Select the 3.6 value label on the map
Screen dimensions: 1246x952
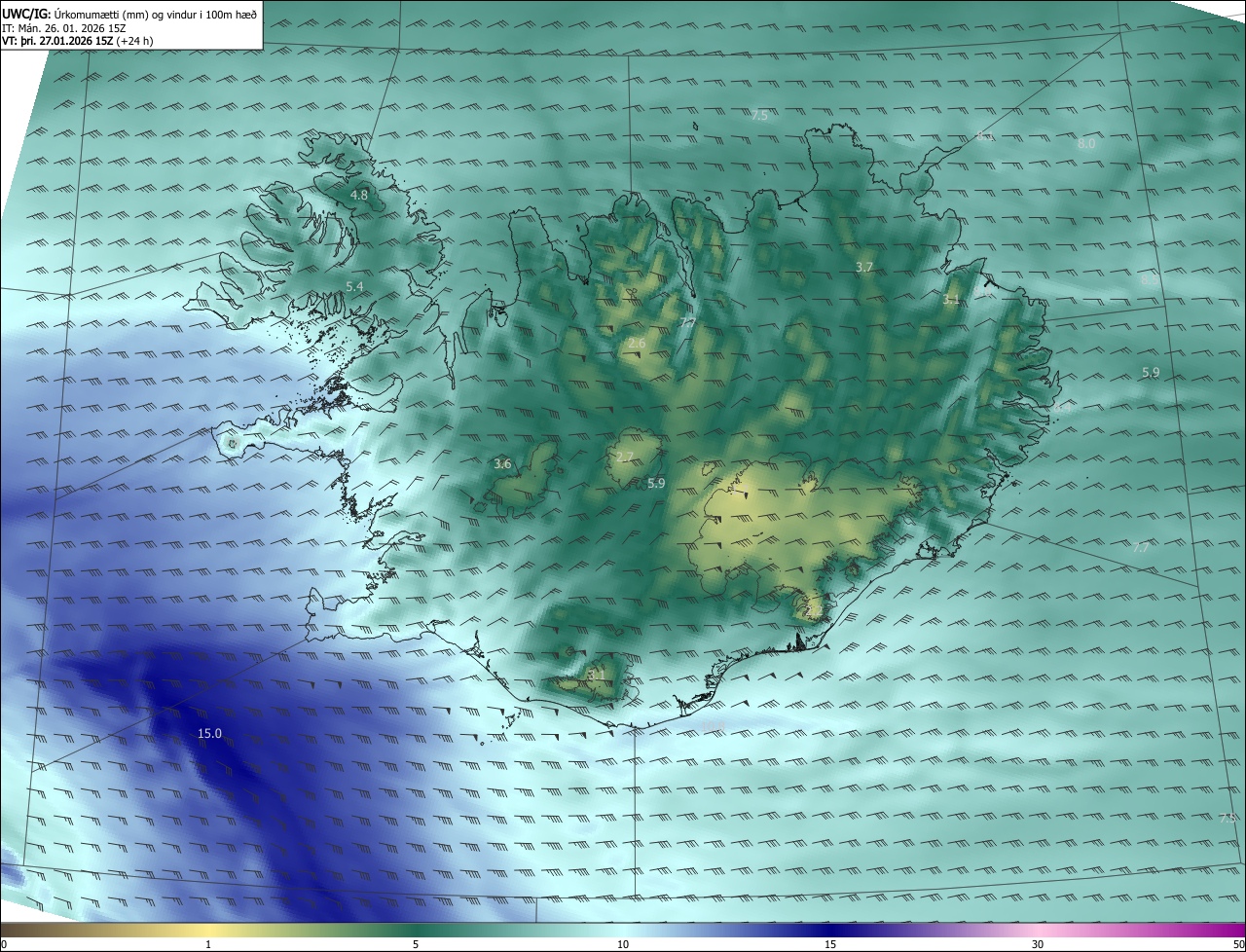(502, 464)
